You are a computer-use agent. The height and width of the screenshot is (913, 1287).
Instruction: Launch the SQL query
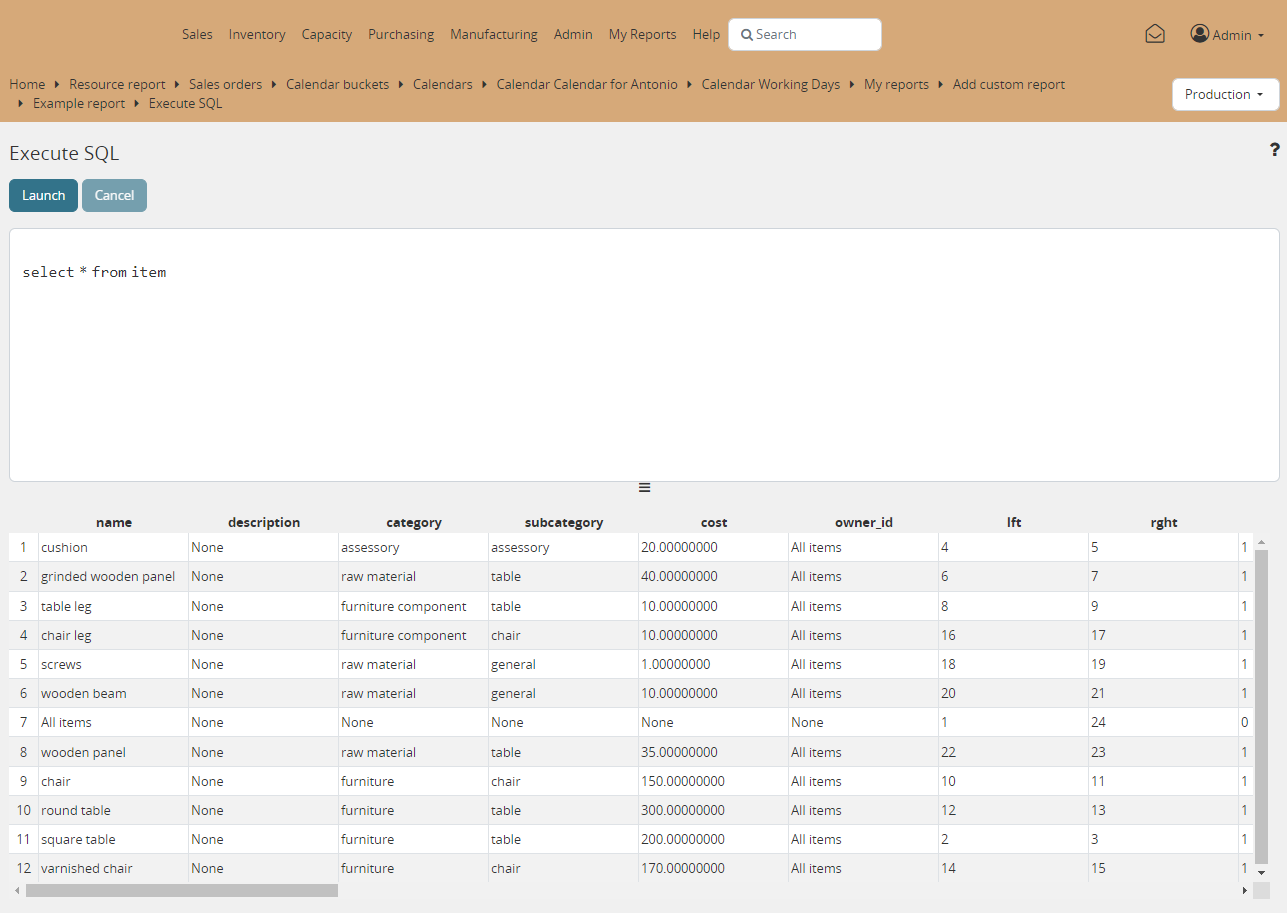click(x=42, y=195)
